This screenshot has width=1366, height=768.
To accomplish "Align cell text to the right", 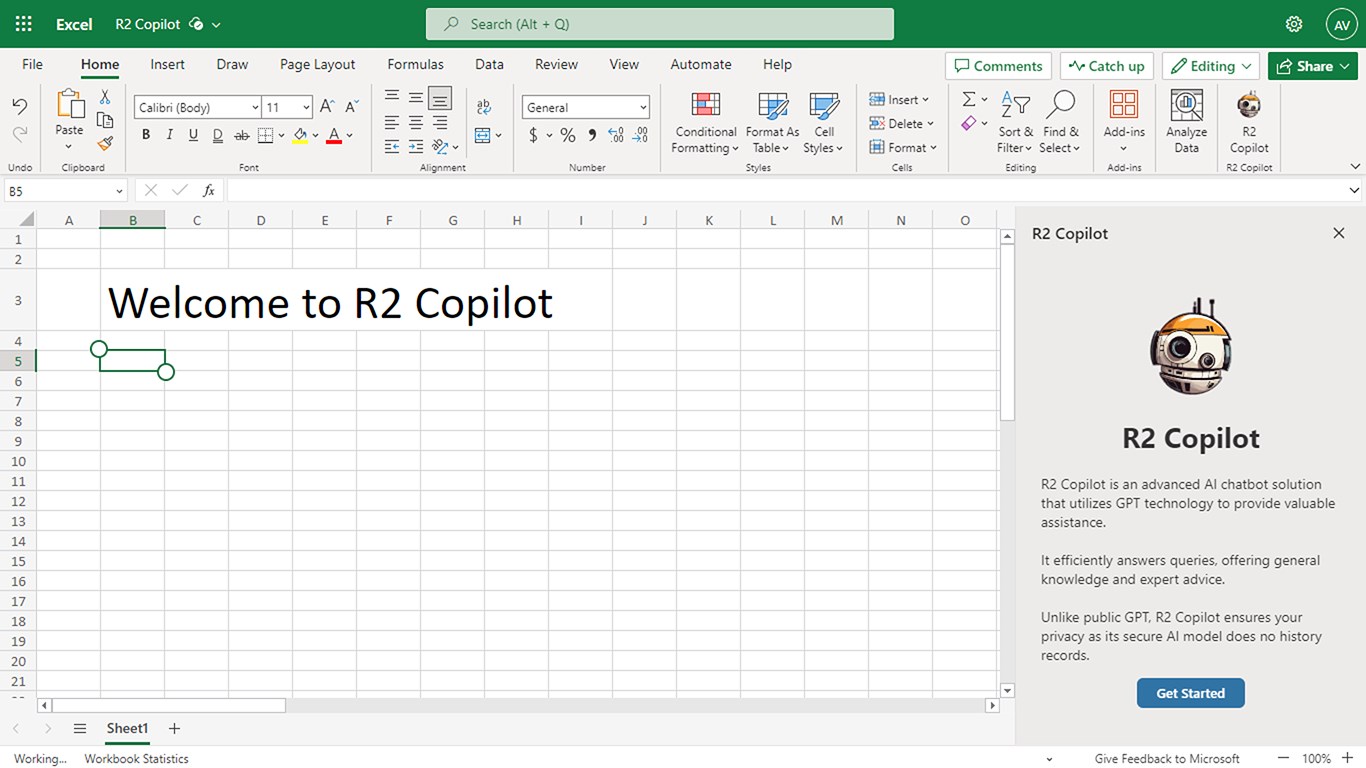I will point(440,122).
